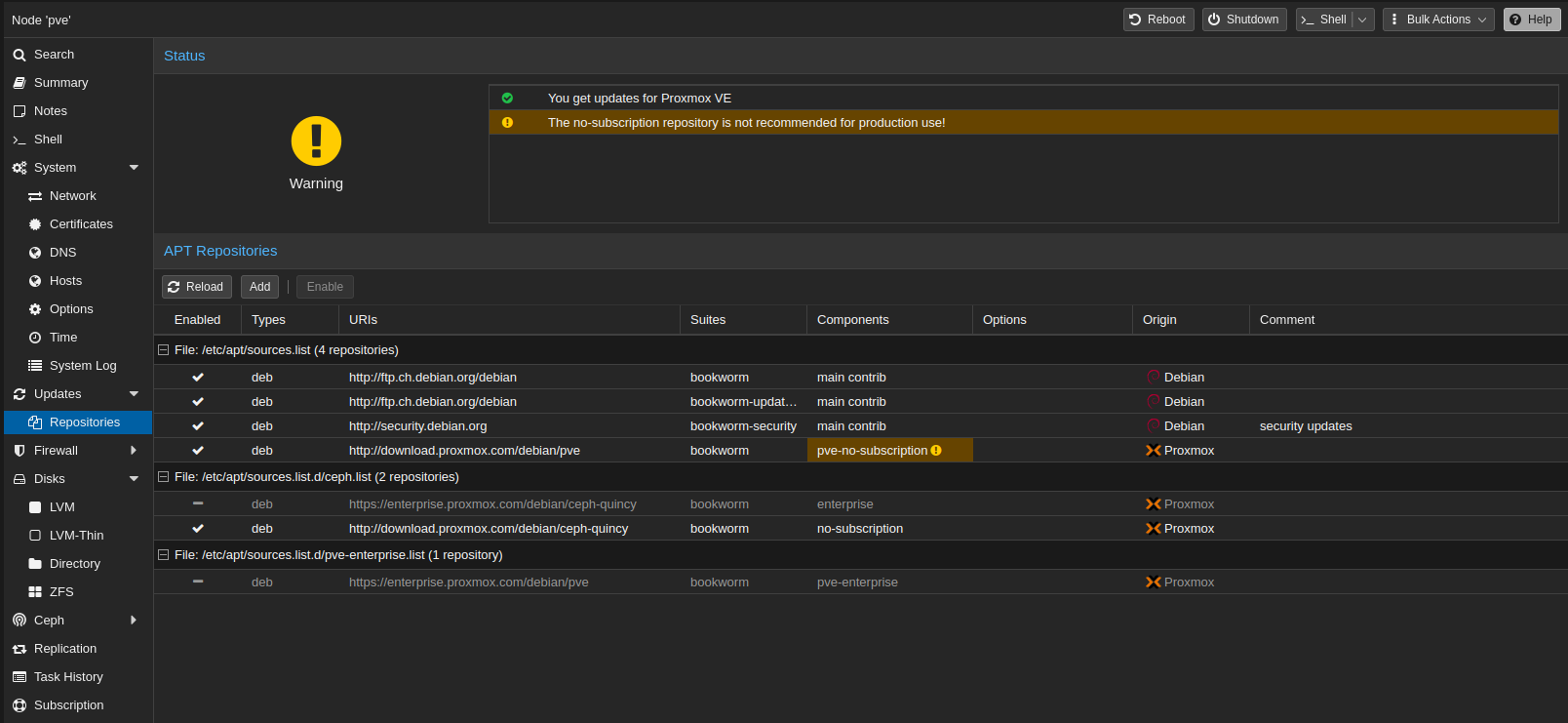1568x723 pixels.
Task: Open the Shell sidebar entry
Action: coord(77,140)
